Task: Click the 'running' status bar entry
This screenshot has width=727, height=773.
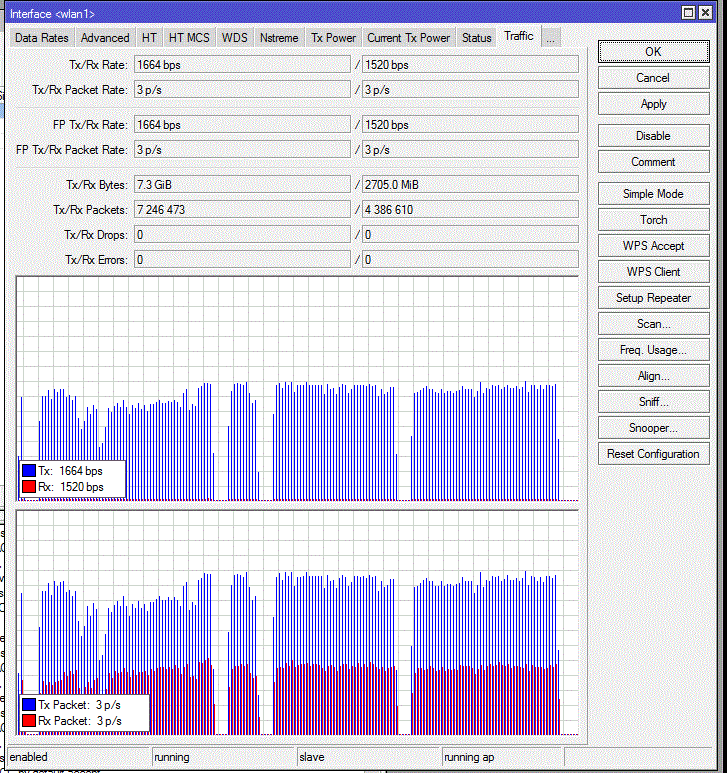Action: tap(224, 757)
